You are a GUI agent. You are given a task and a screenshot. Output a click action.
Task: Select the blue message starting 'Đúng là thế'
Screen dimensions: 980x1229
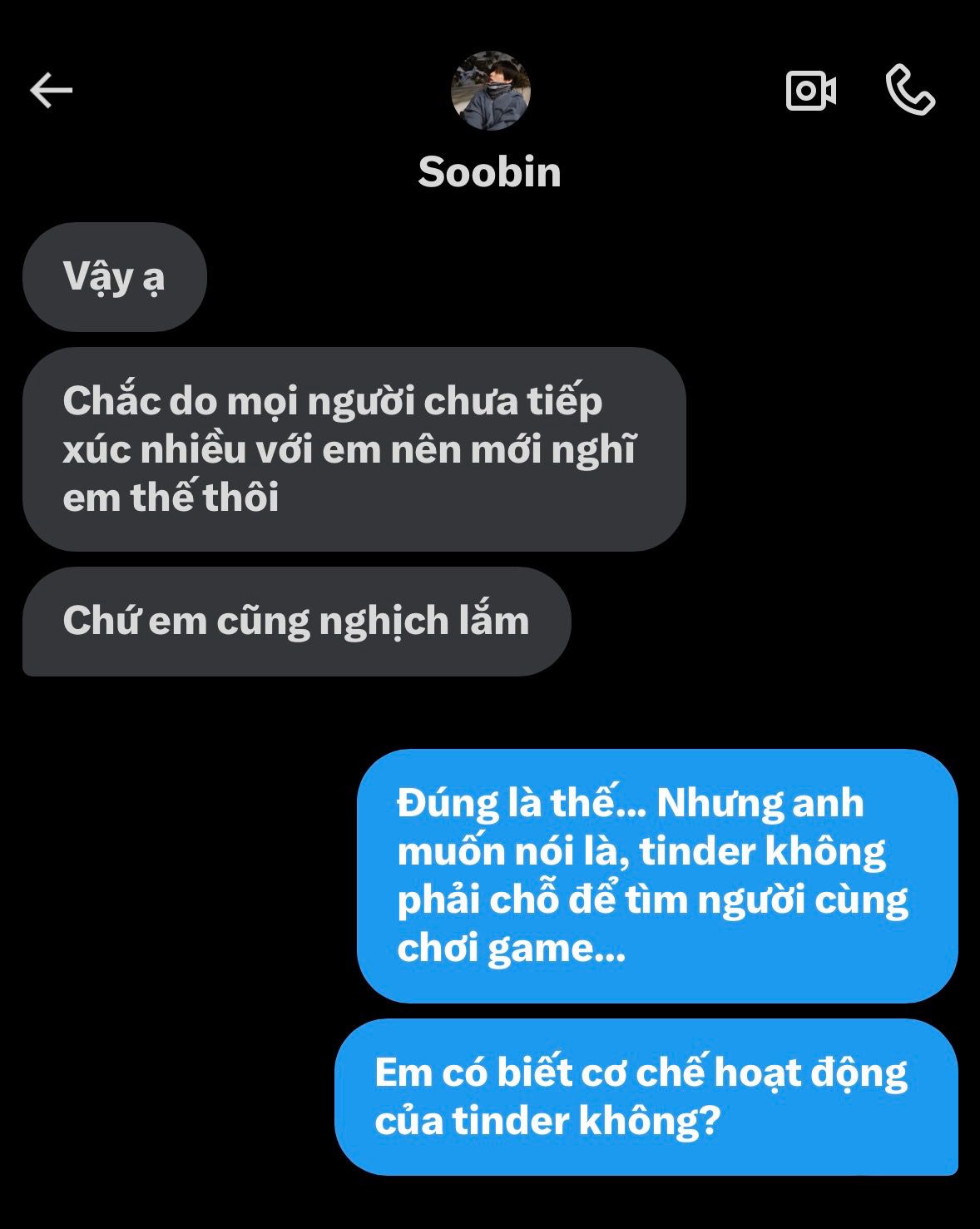point(657,875)
